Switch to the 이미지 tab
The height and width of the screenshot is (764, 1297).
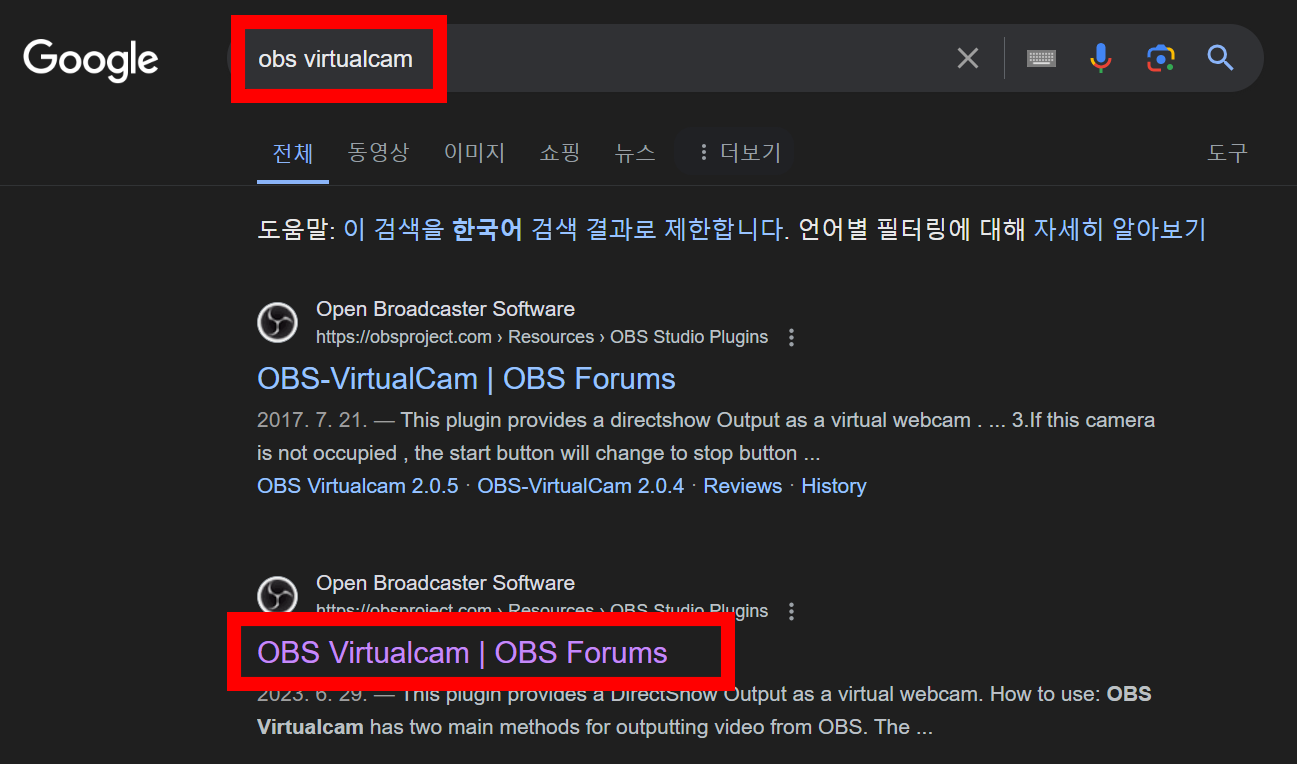coord(474,153)
